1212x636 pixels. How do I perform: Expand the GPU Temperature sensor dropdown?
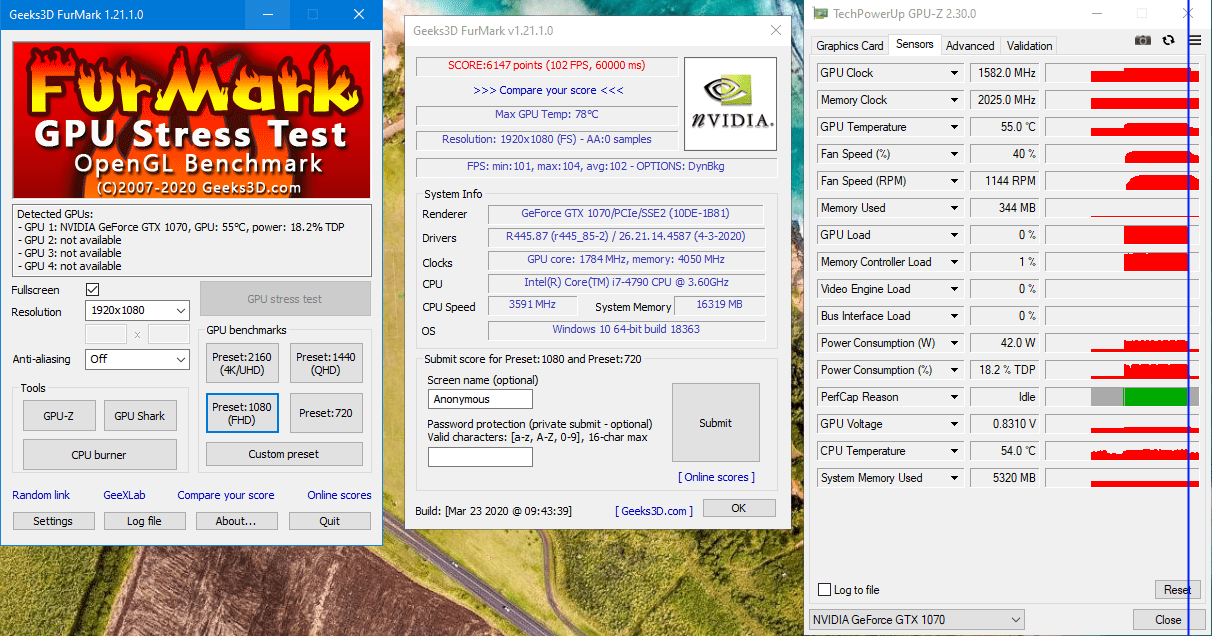click(954, 127)
